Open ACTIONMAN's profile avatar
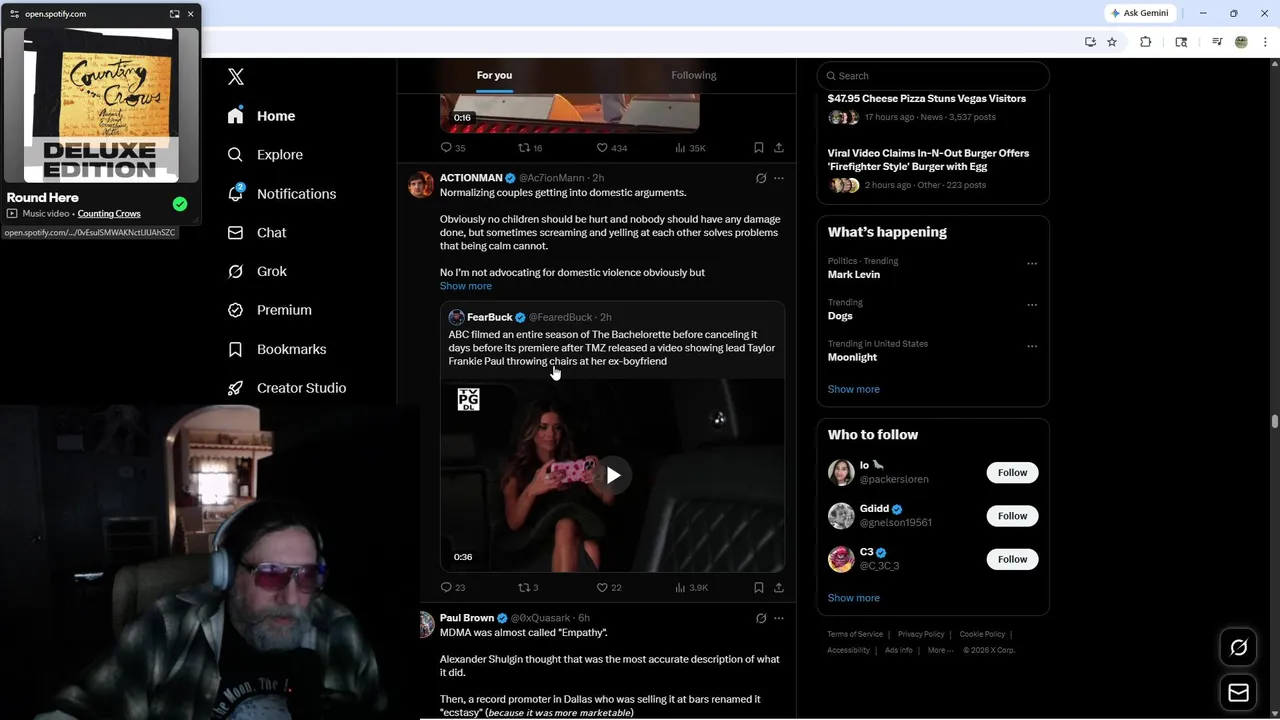The width and height of the screenshot is (1280, 720). (x=421, y=184)
